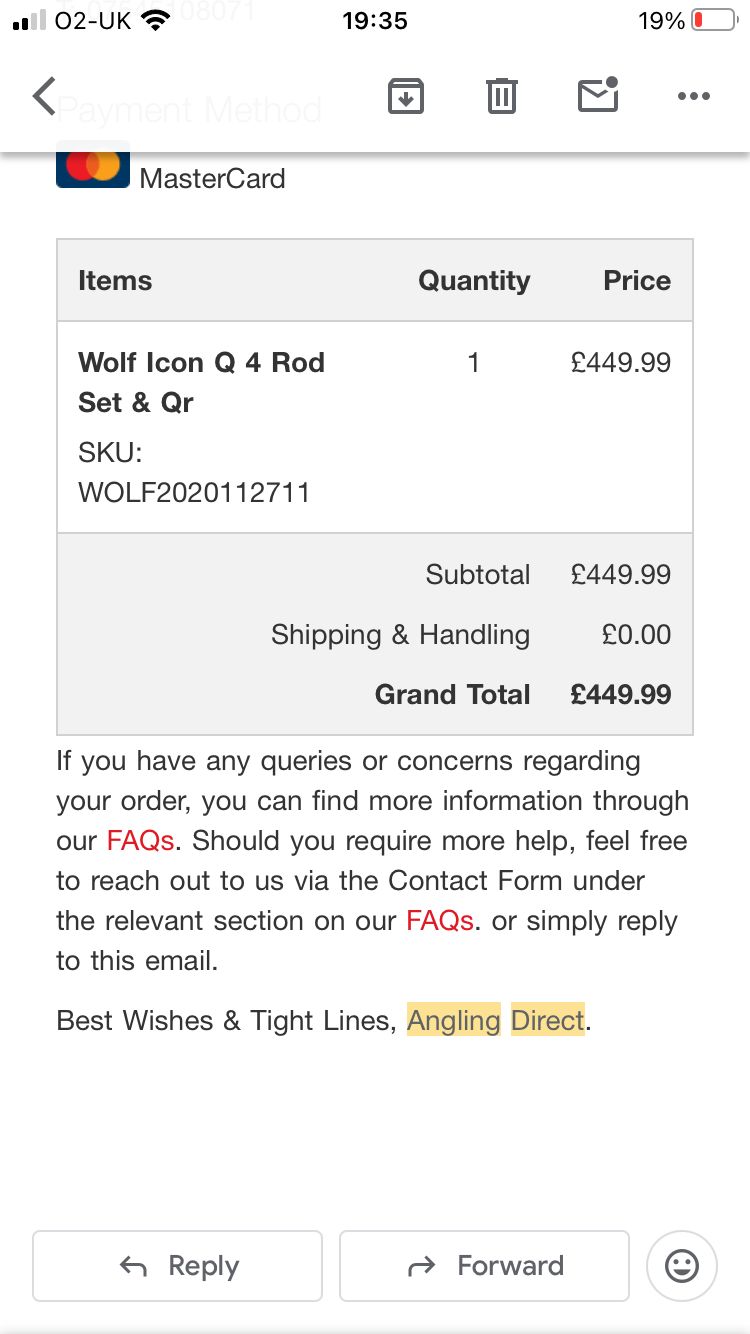Tap the highlighted Direct word

pos(548,1021)
